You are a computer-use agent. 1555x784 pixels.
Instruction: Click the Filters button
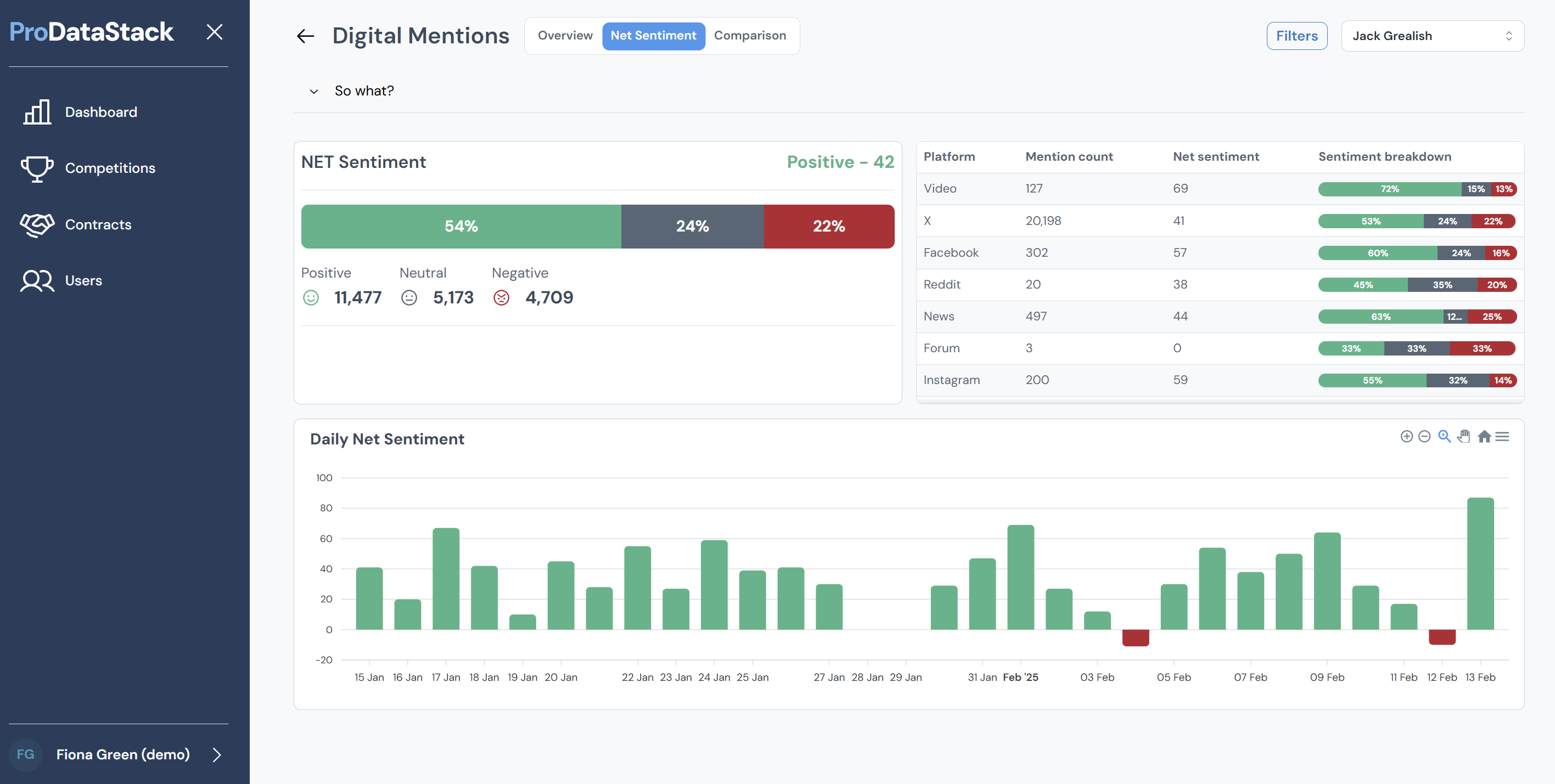(1296, 36)
